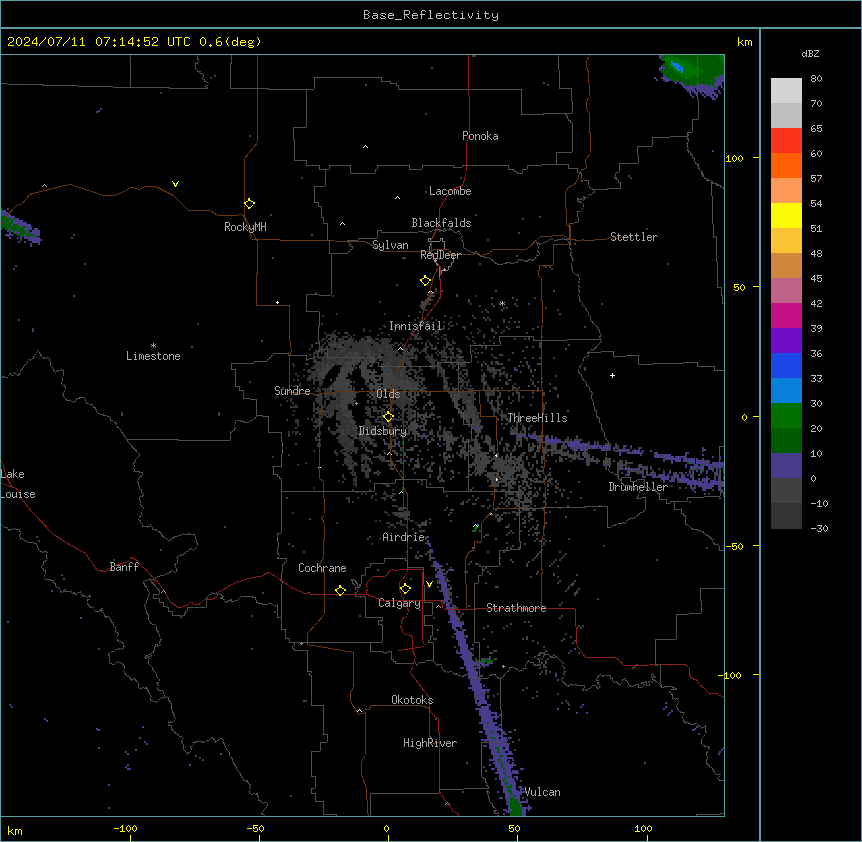Viewport: 862px width, 842px height.
Task: Select the royal blue swatch below 36 in legend
Action: [x=786, y=365]
